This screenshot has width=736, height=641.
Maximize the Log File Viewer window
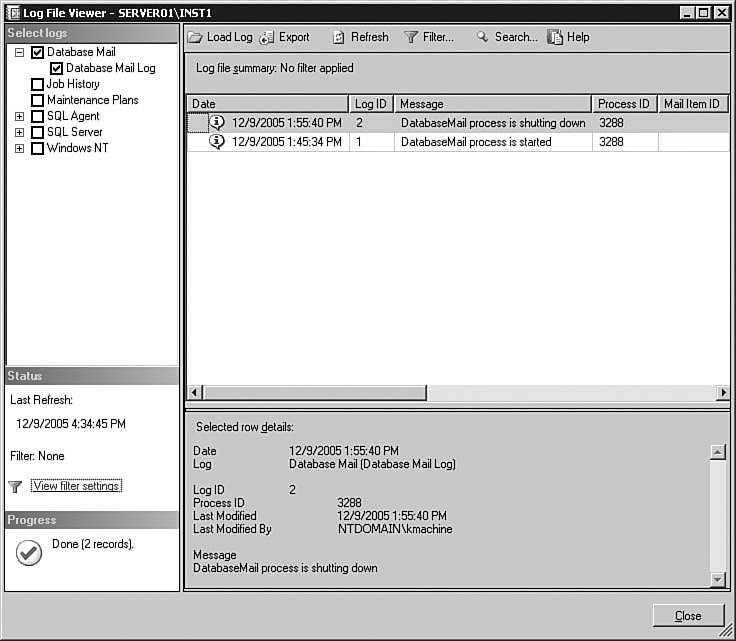704,13
